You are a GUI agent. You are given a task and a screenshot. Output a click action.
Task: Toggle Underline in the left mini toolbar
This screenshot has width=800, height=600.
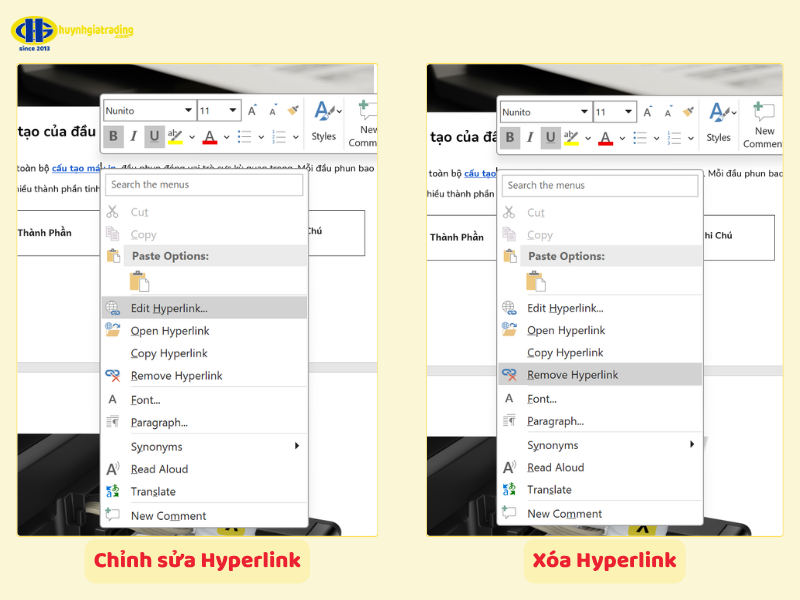[x=154, y=137]
